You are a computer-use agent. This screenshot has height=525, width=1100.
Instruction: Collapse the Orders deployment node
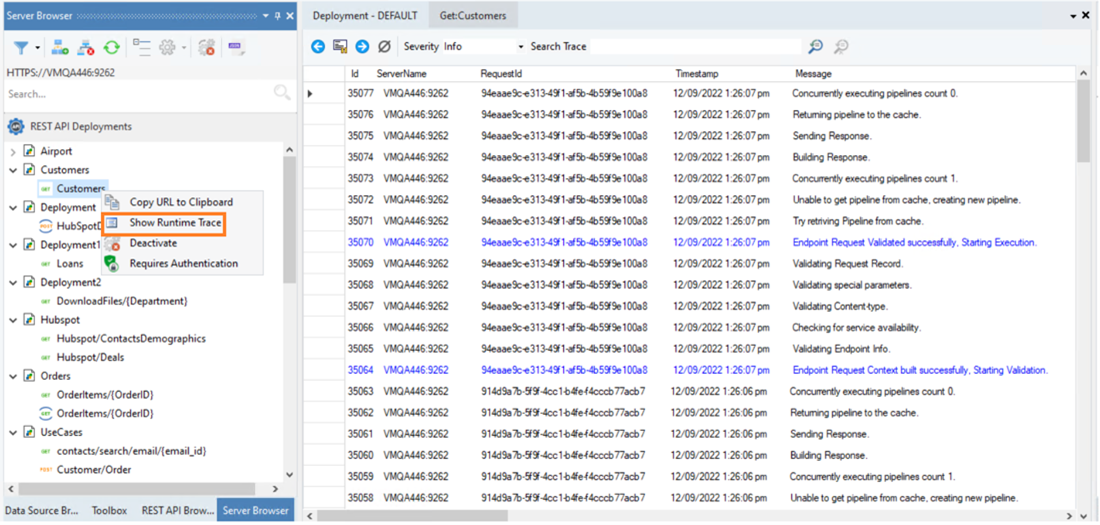coord(13,376)
